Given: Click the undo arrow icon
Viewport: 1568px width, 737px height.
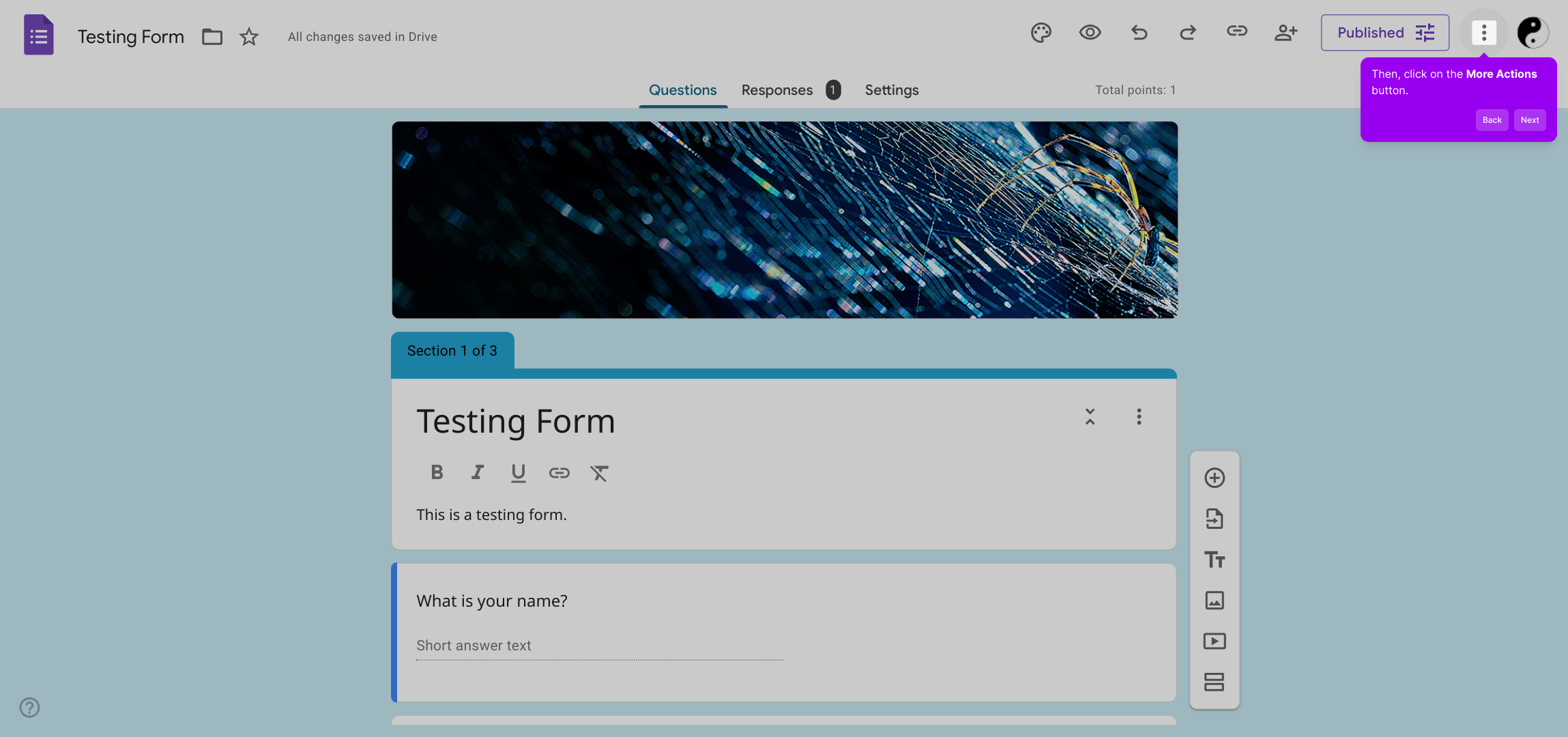Looking at the screenshot, I should (x=1139, y=33).
